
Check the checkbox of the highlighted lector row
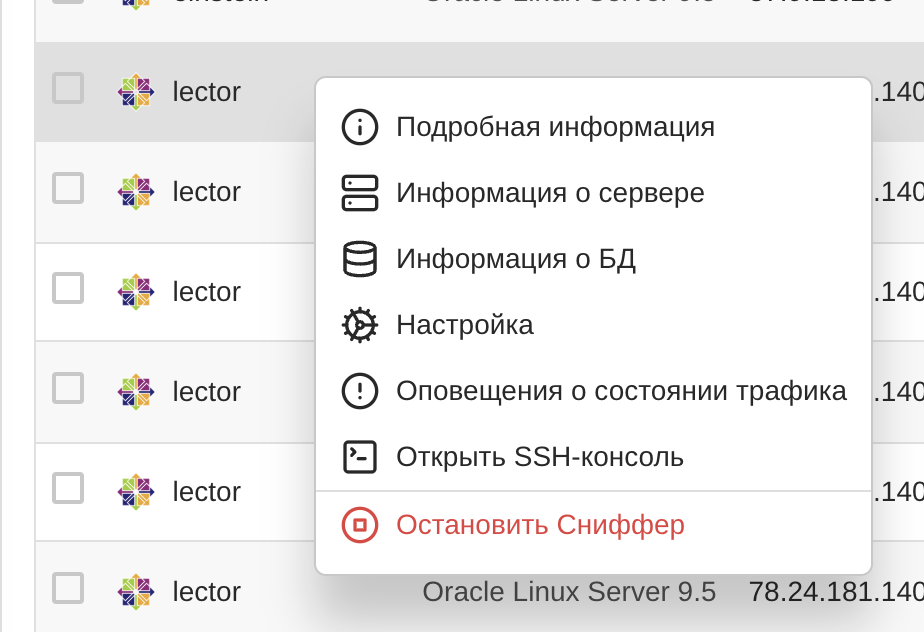tap(67, 88)
